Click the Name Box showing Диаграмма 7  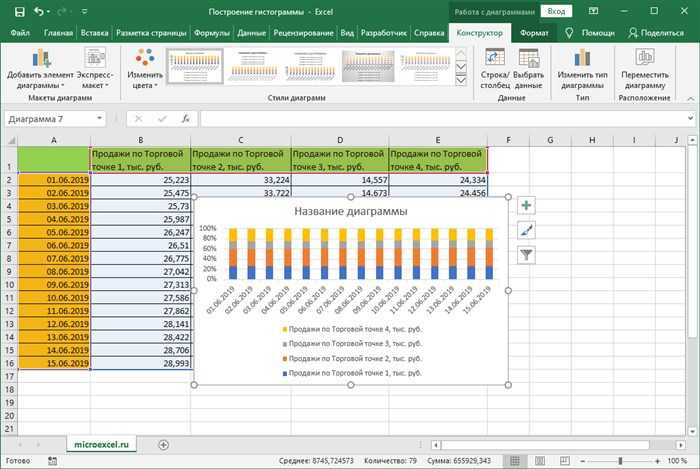coord(50,119)
